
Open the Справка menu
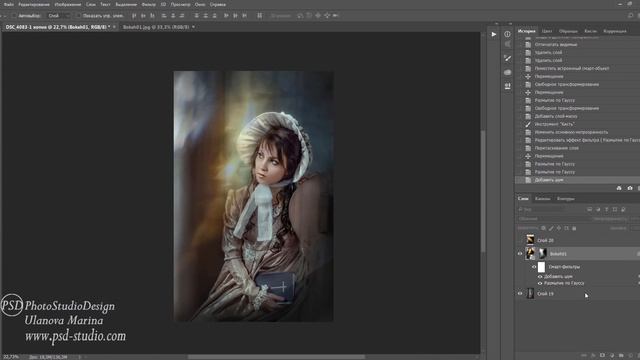(x=218, y=4)
